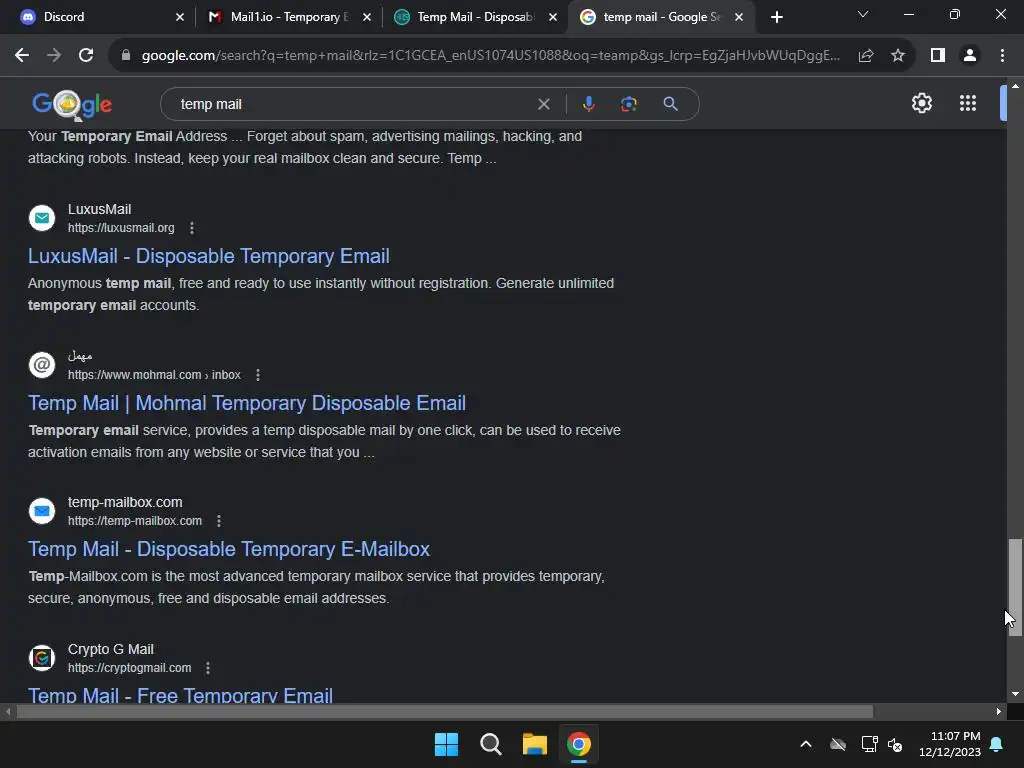
Task: Open more options for the temp-mailbox.com result
Action: (219, 521)
